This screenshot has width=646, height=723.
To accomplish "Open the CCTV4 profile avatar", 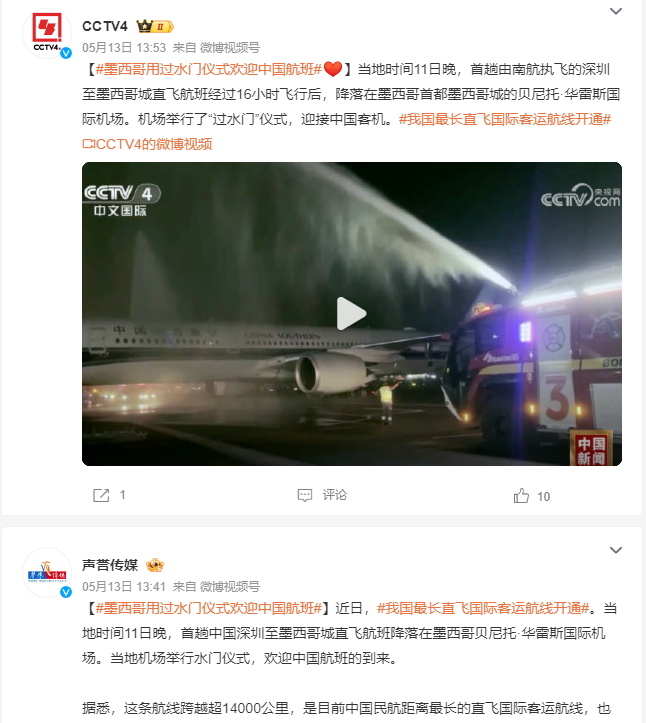I will (x=47, y=34).
